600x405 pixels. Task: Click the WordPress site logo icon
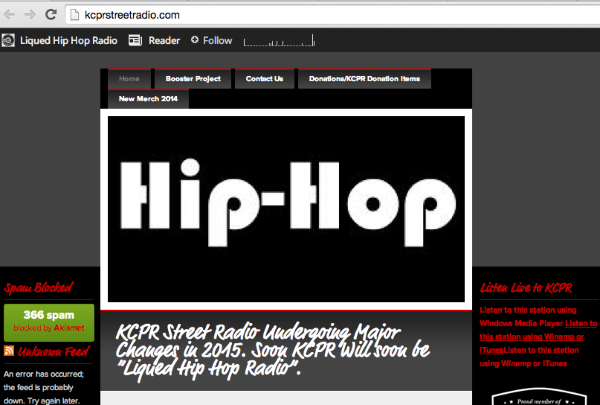pos(8,40)
